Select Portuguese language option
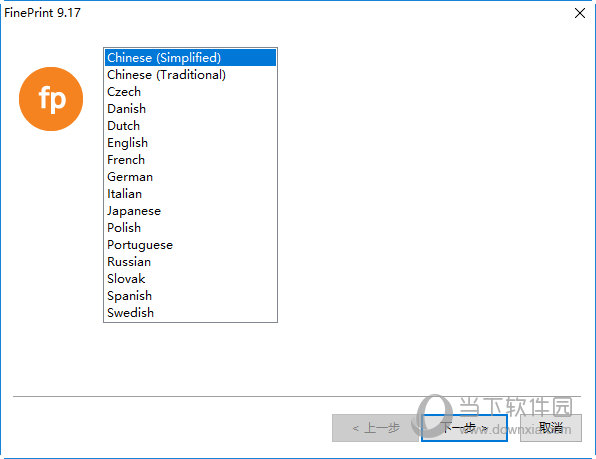 tap(190, 245)
